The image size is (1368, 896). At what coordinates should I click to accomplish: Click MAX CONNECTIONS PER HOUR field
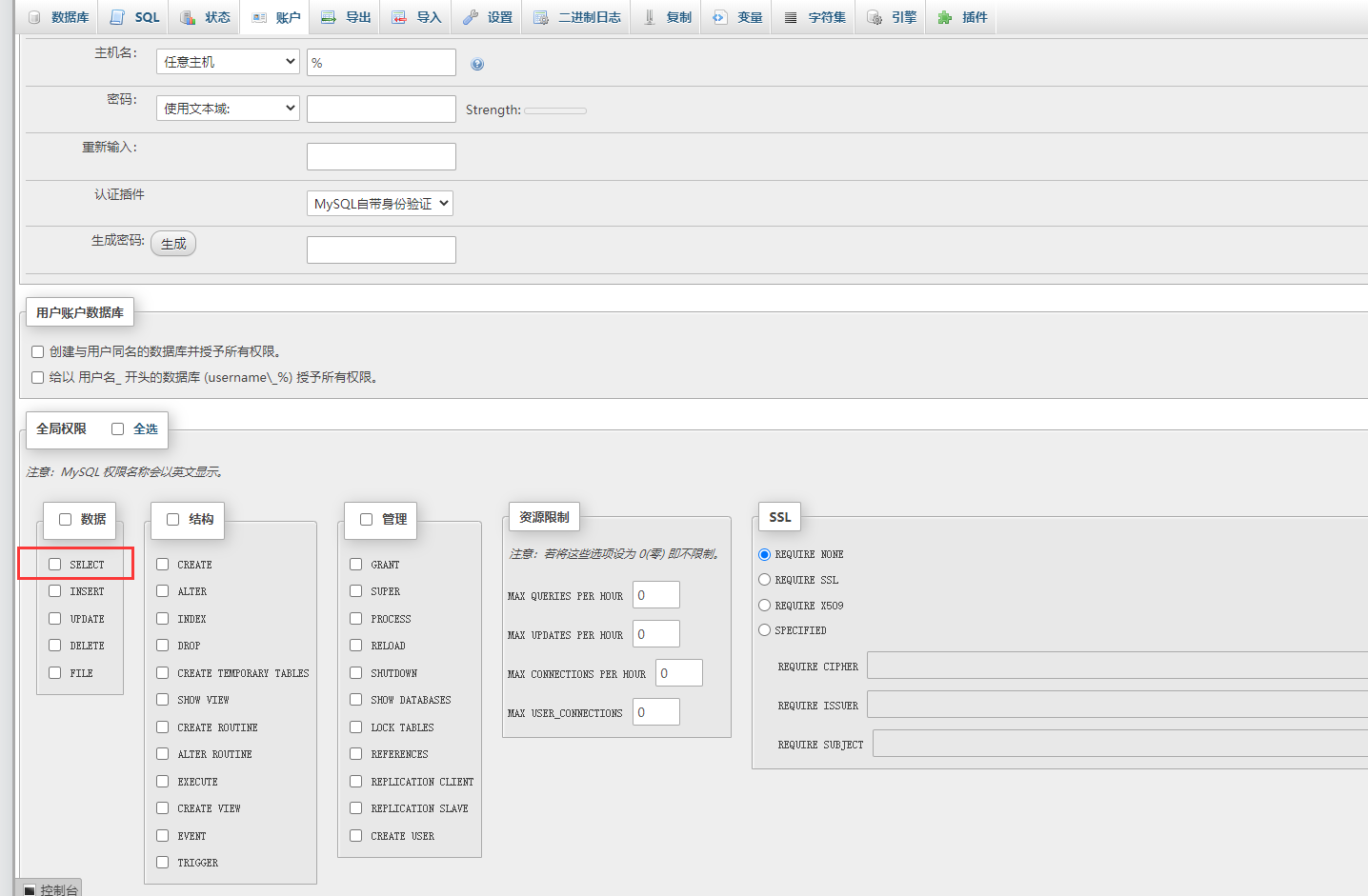point(679,673)
